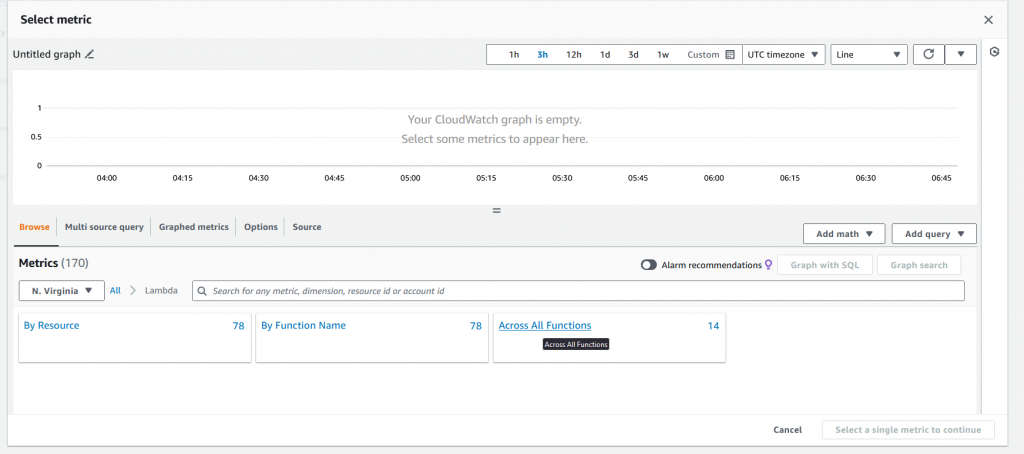Viewport: 1024px width, 454px height.
Task: Focus the metric search input field
Action: tap(578, 291)
